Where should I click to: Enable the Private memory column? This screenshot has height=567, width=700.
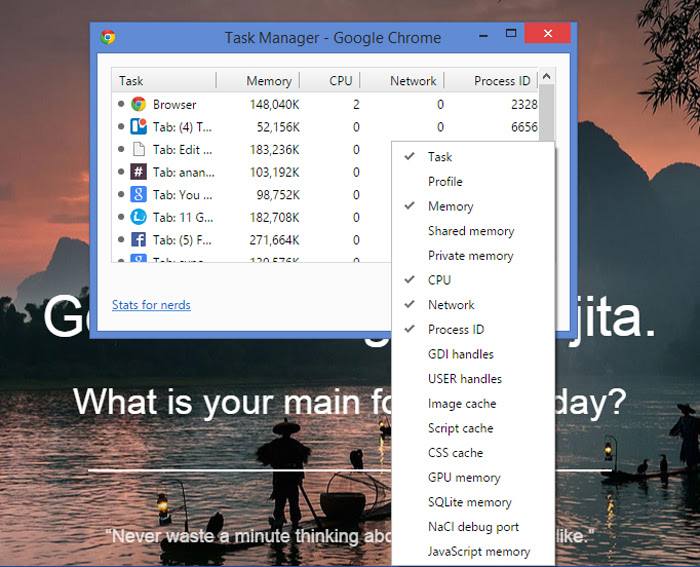click(x=473, y=255)
